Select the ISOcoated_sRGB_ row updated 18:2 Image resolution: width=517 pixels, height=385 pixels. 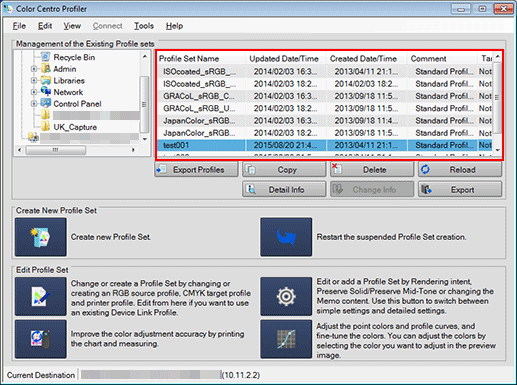[x=324, y=84]
